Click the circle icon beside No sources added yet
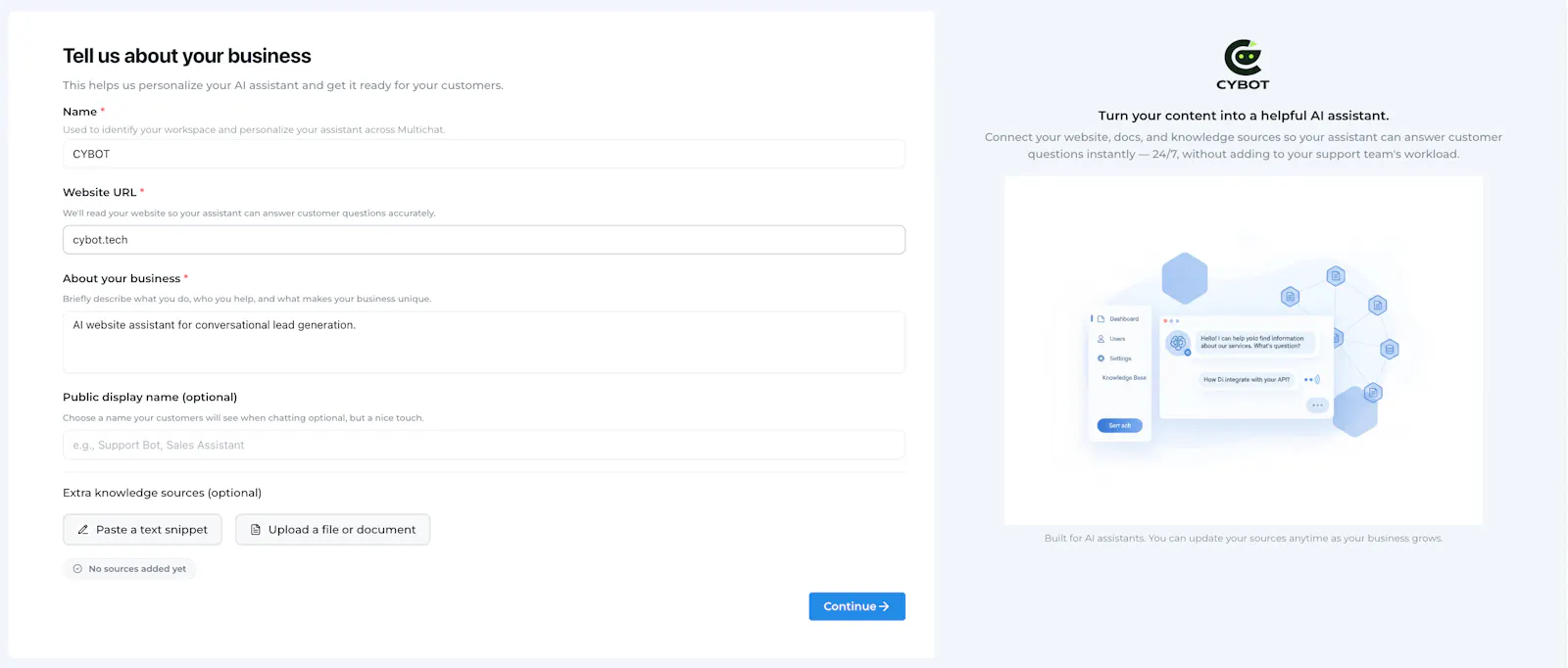 [x=77, y=569]
